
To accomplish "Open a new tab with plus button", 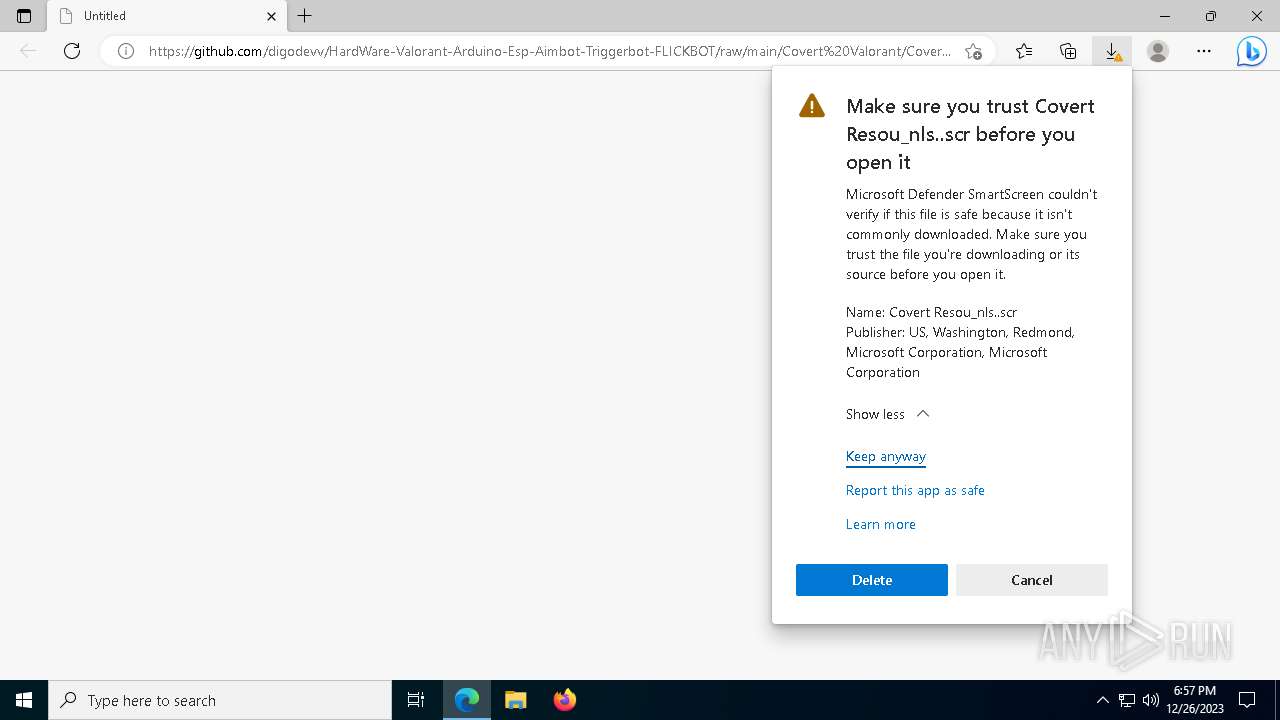I will pos(305,16).
